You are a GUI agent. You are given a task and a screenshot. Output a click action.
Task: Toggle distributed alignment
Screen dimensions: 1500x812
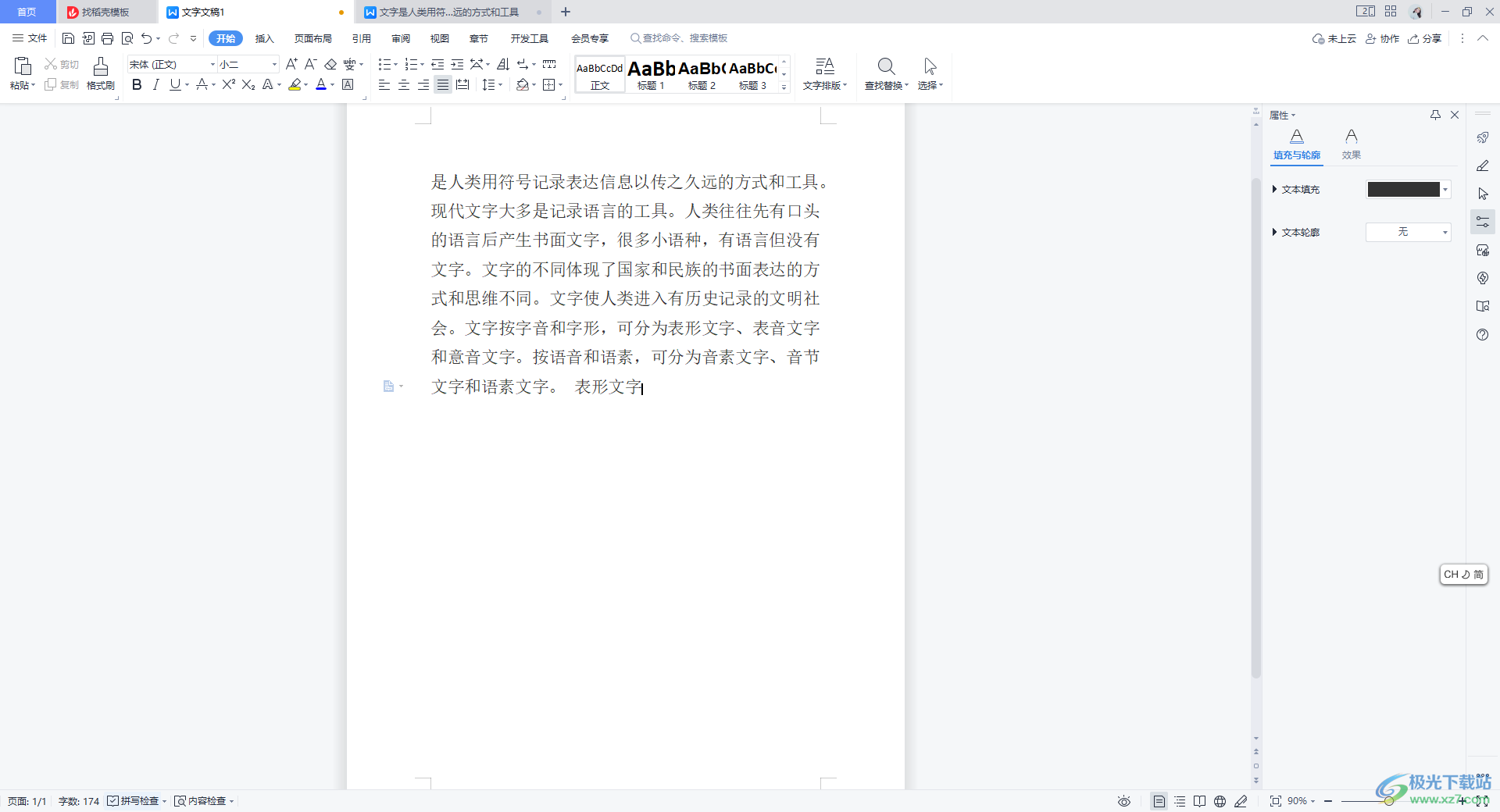(462, 84)
